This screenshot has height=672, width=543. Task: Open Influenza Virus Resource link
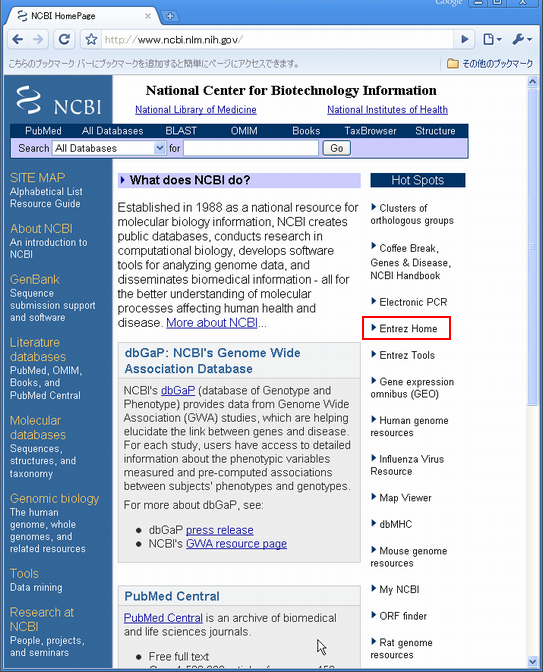(407, 465)
